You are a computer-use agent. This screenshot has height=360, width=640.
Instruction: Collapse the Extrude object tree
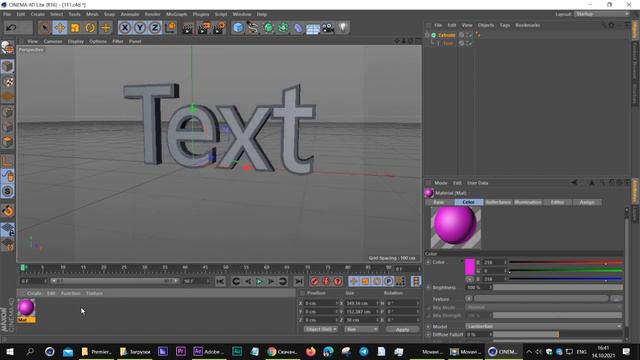(x=427, y=35)
